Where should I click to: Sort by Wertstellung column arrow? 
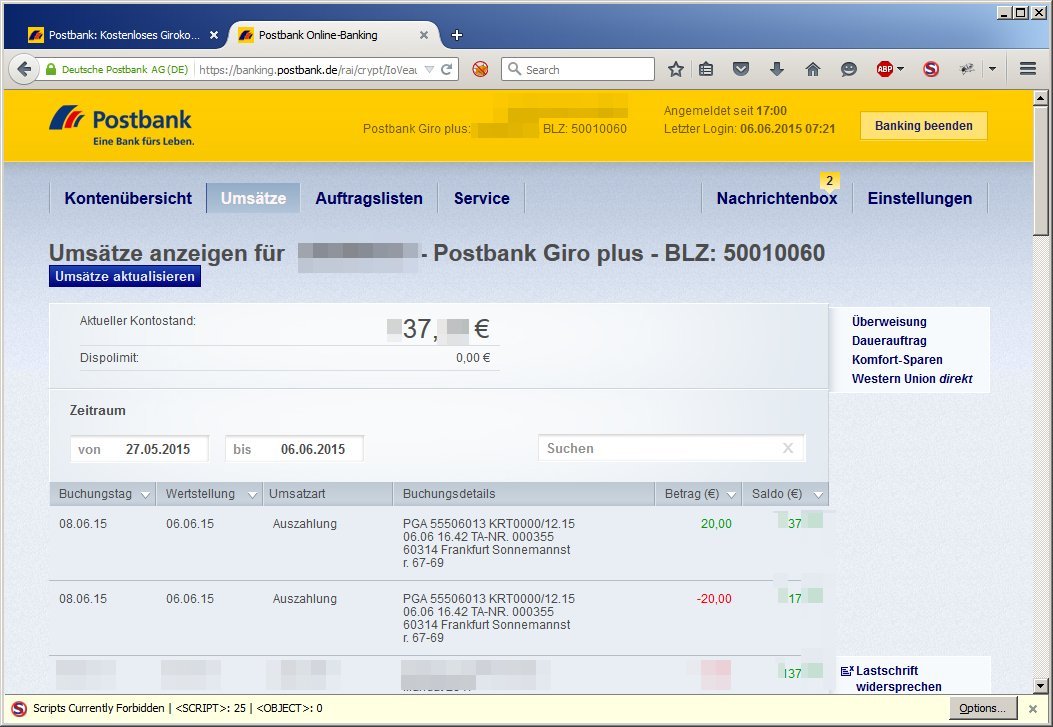pos(253,495)
